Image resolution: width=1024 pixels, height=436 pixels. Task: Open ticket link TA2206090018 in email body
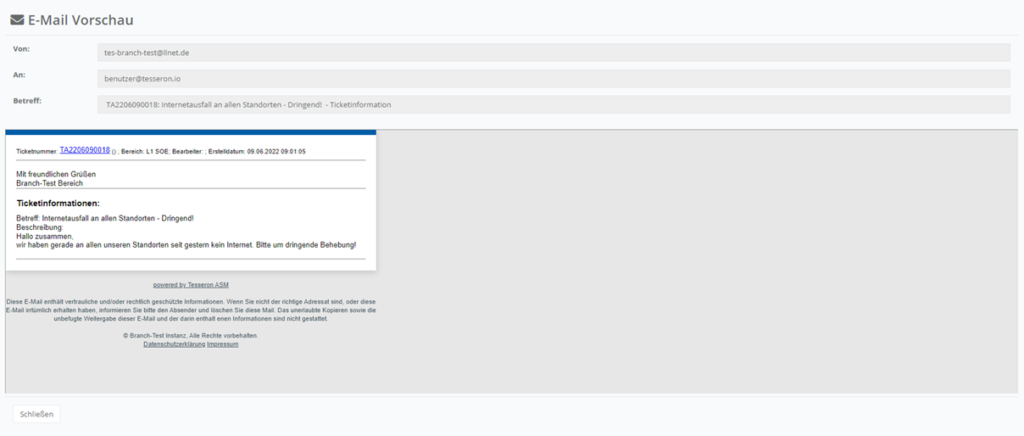click(85, 150)
